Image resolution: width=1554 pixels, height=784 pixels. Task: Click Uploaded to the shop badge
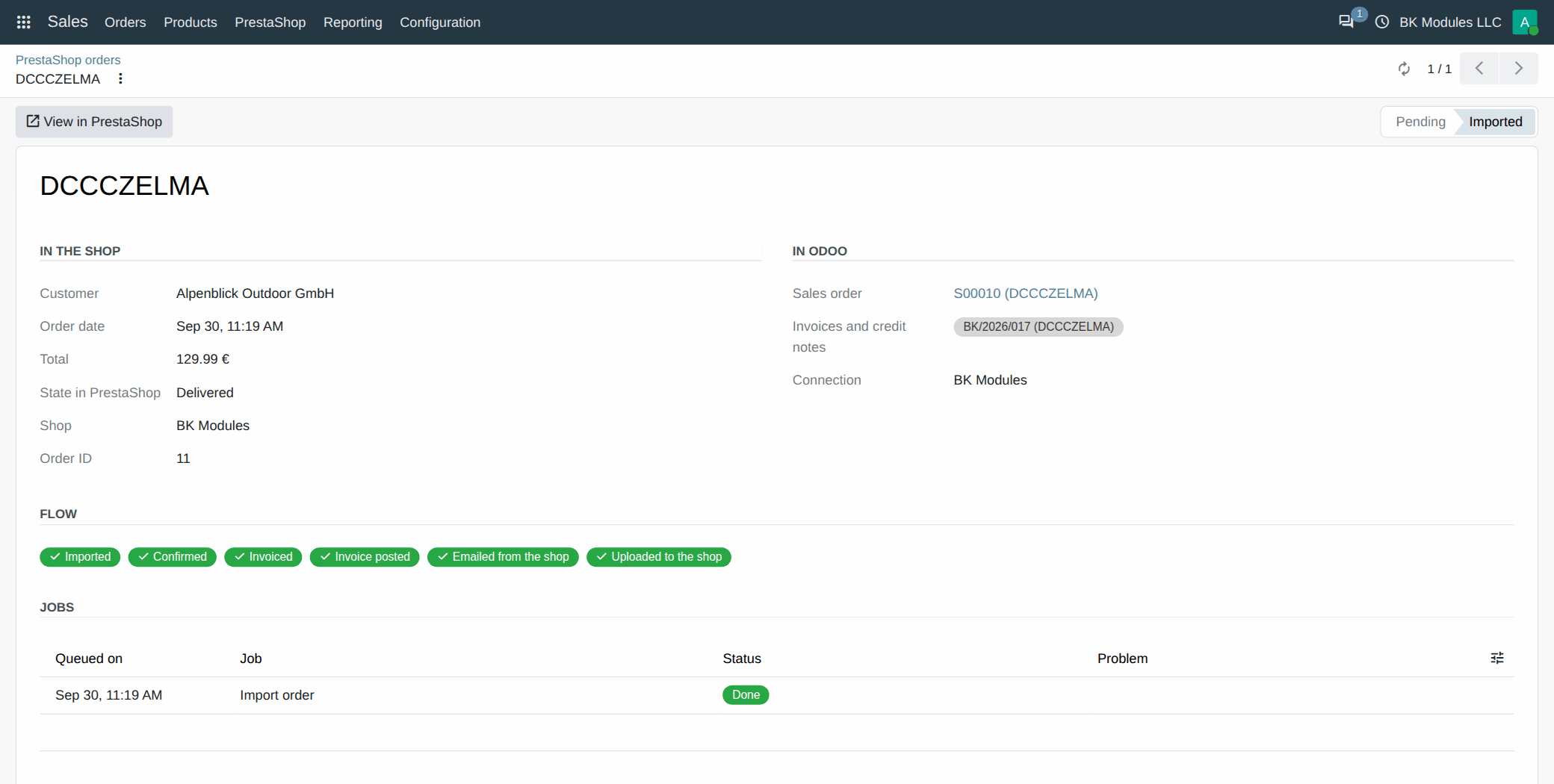tap(659, 557)
